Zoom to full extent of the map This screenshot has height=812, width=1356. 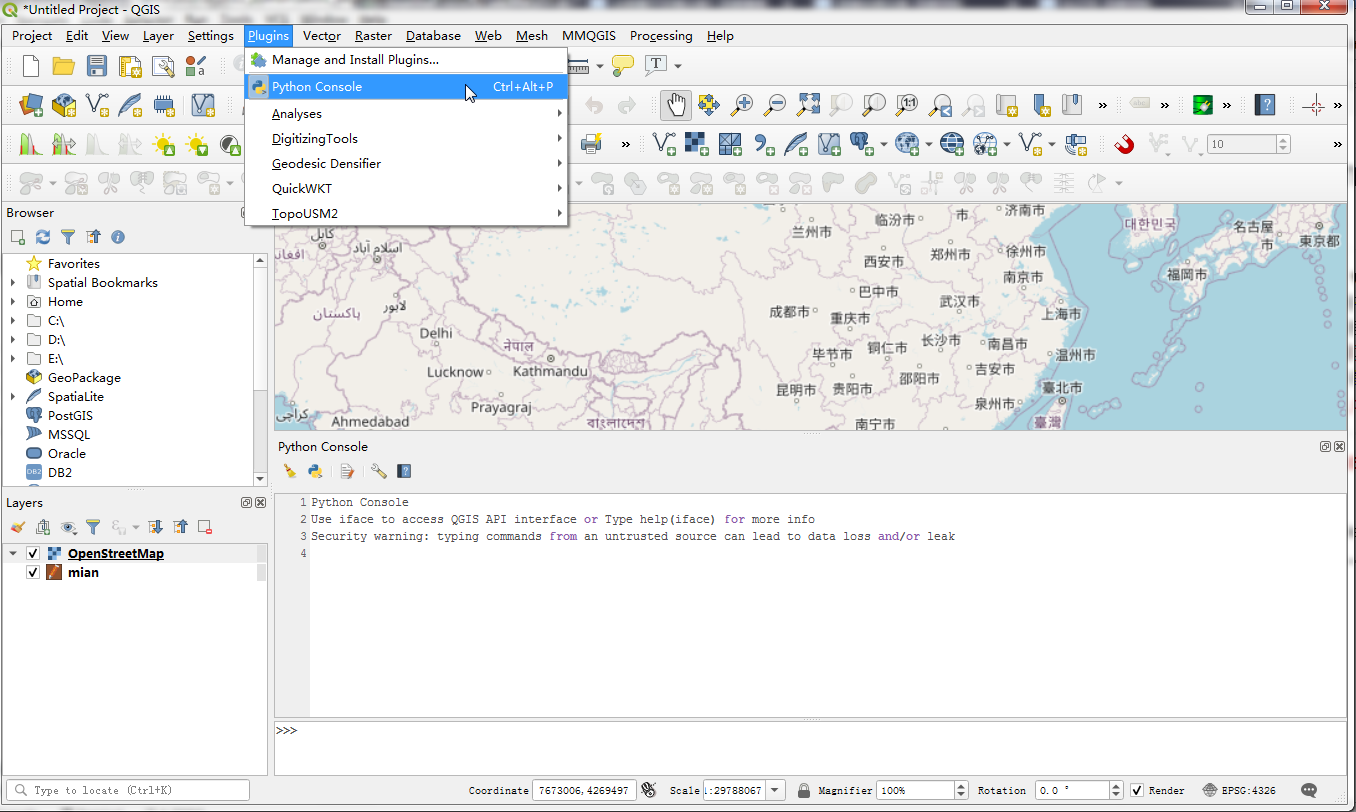click(808, 104)
